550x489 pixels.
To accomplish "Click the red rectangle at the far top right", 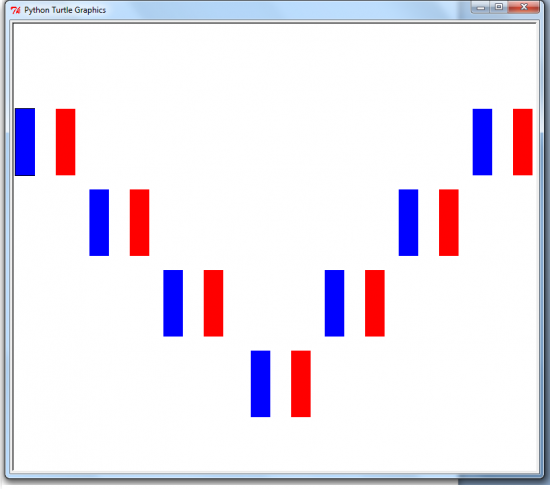I will coord(523,142).
